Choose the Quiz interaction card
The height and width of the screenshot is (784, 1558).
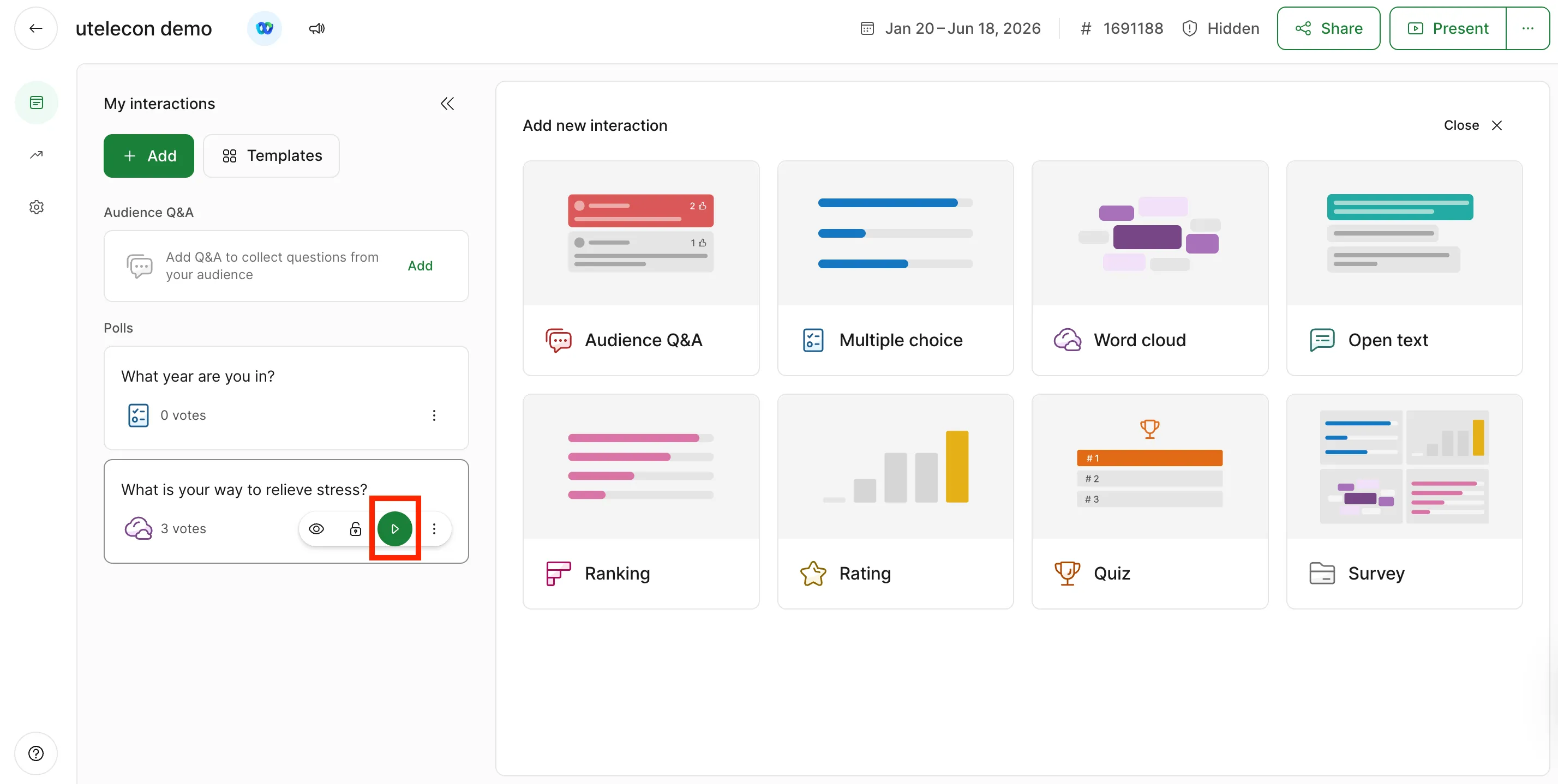click(x=1149, y=501)
